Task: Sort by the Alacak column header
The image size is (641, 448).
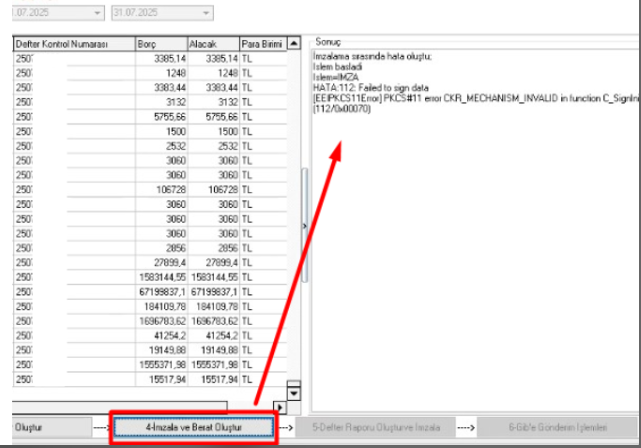Action: pos(212,44)
